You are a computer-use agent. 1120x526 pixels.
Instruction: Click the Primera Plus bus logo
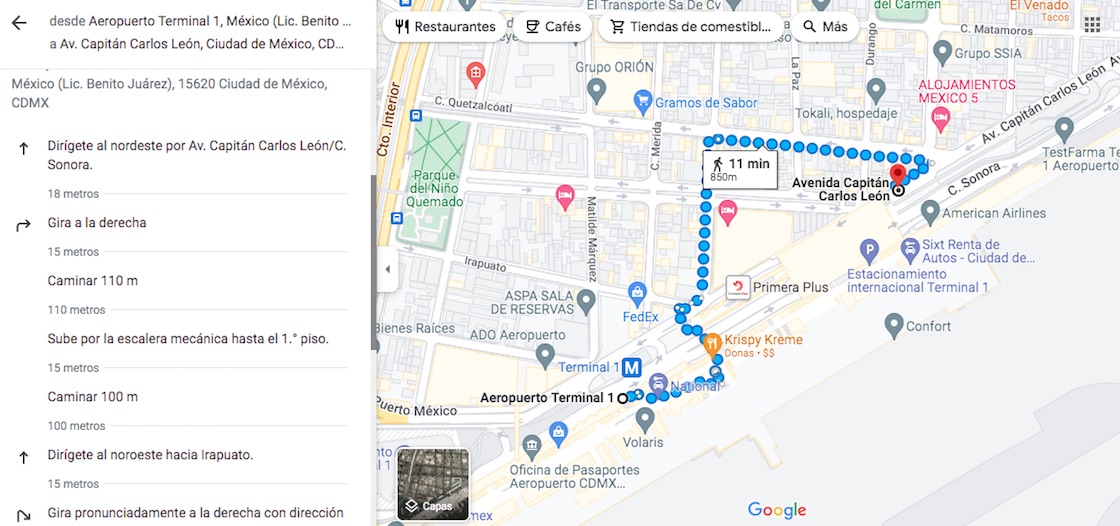(737, 287)
